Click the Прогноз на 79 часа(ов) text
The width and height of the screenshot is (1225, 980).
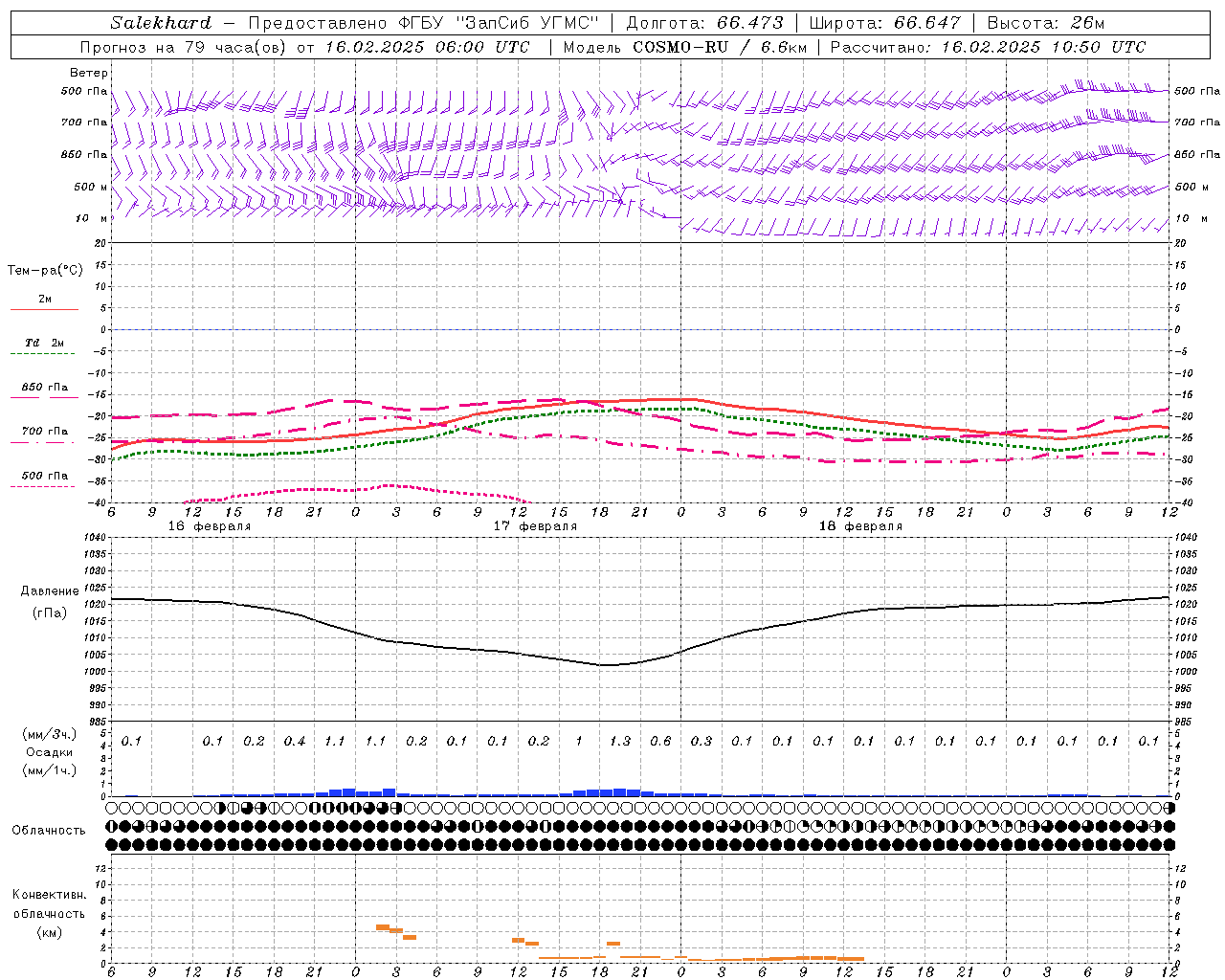[182, 47]
